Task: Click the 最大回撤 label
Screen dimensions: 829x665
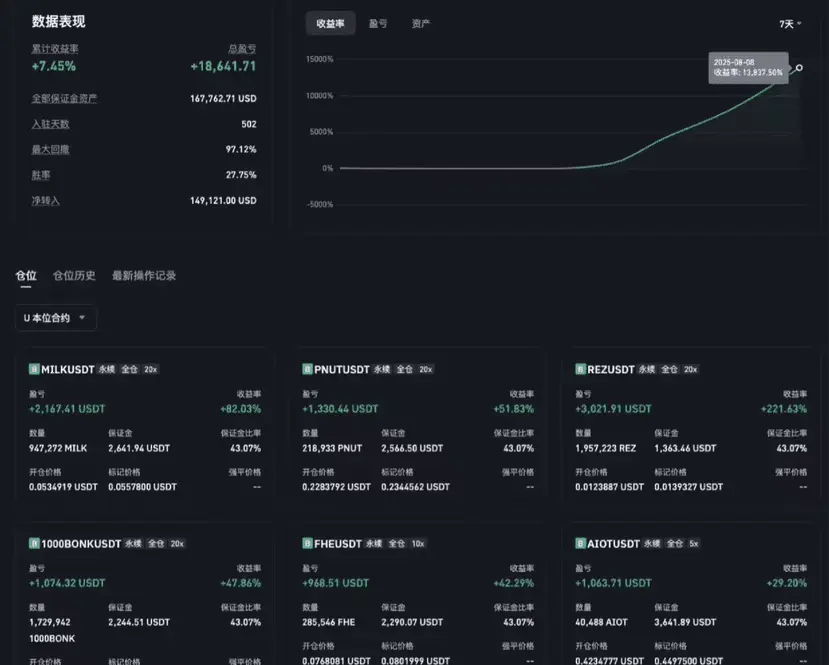Action: [50, 150]
